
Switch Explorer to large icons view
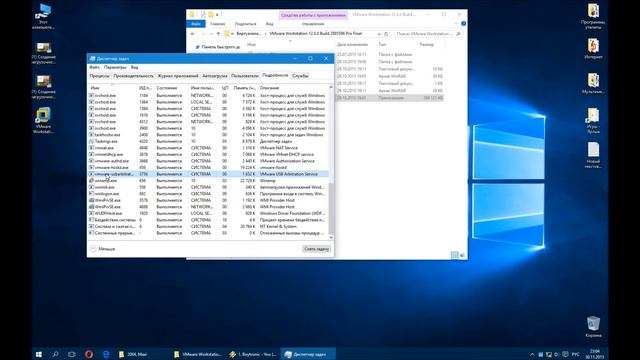[462, 255]
